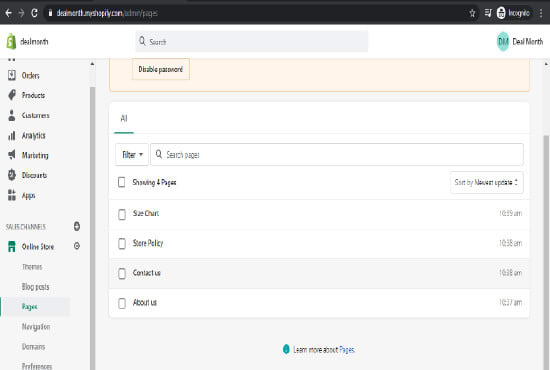Click the Analytics bar chart icon
Screen dimensions: 550x370
click(x=12, y=135)
